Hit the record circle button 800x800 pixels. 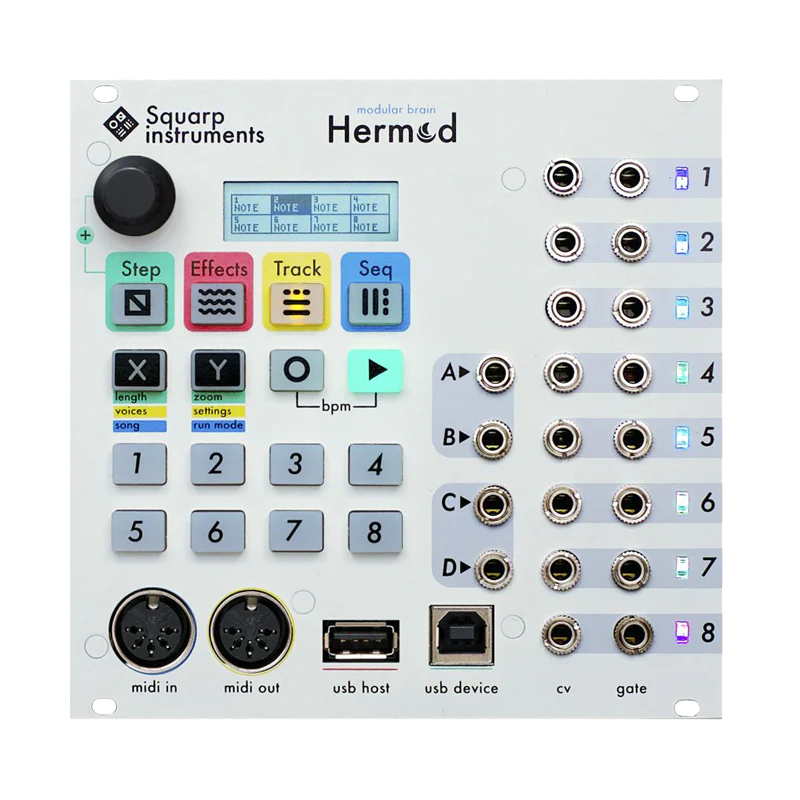[296, 370]
